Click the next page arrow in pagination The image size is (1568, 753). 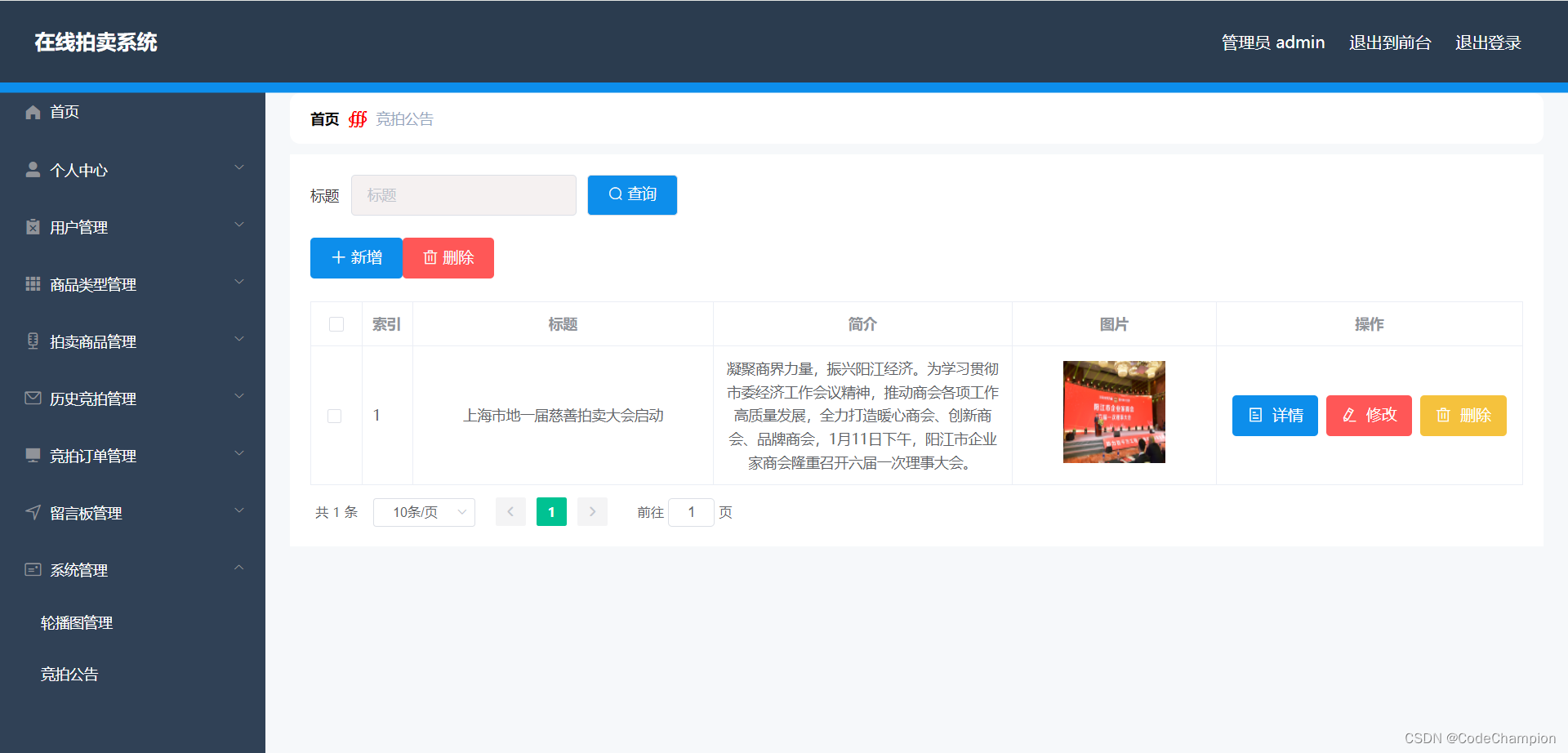(592, 511)
